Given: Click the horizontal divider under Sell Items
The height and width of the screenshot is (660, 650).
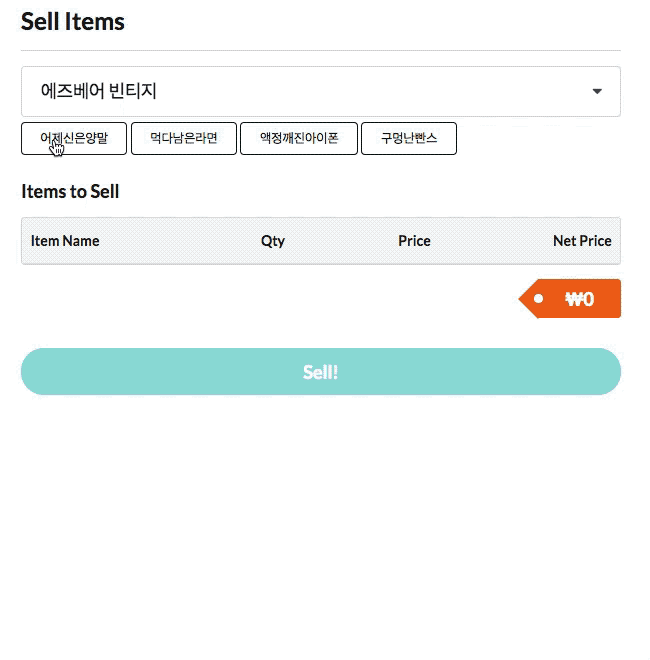Looking at the screenshot, I should (320, 50).
